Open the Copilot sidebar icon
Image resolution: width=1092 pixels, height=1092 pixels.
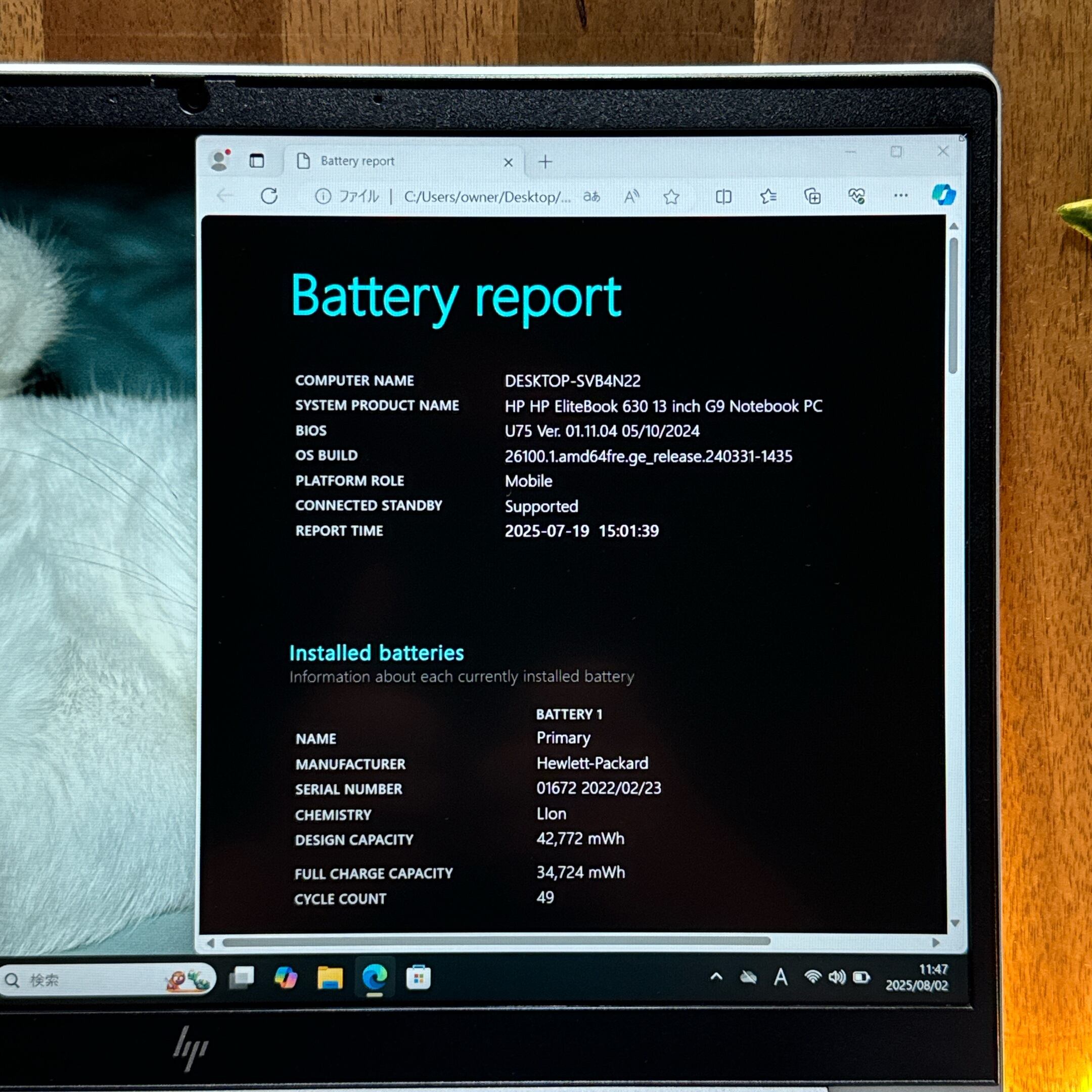pos(943,195)
